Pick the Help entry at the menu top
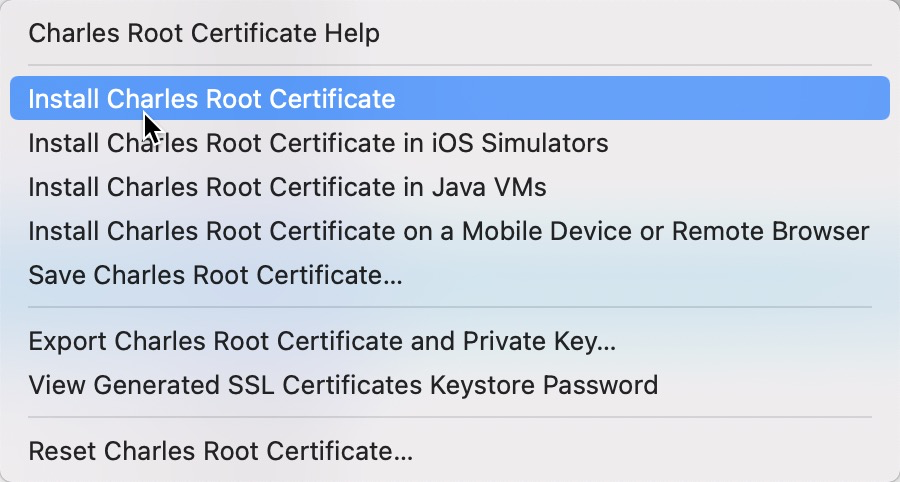 204,34
